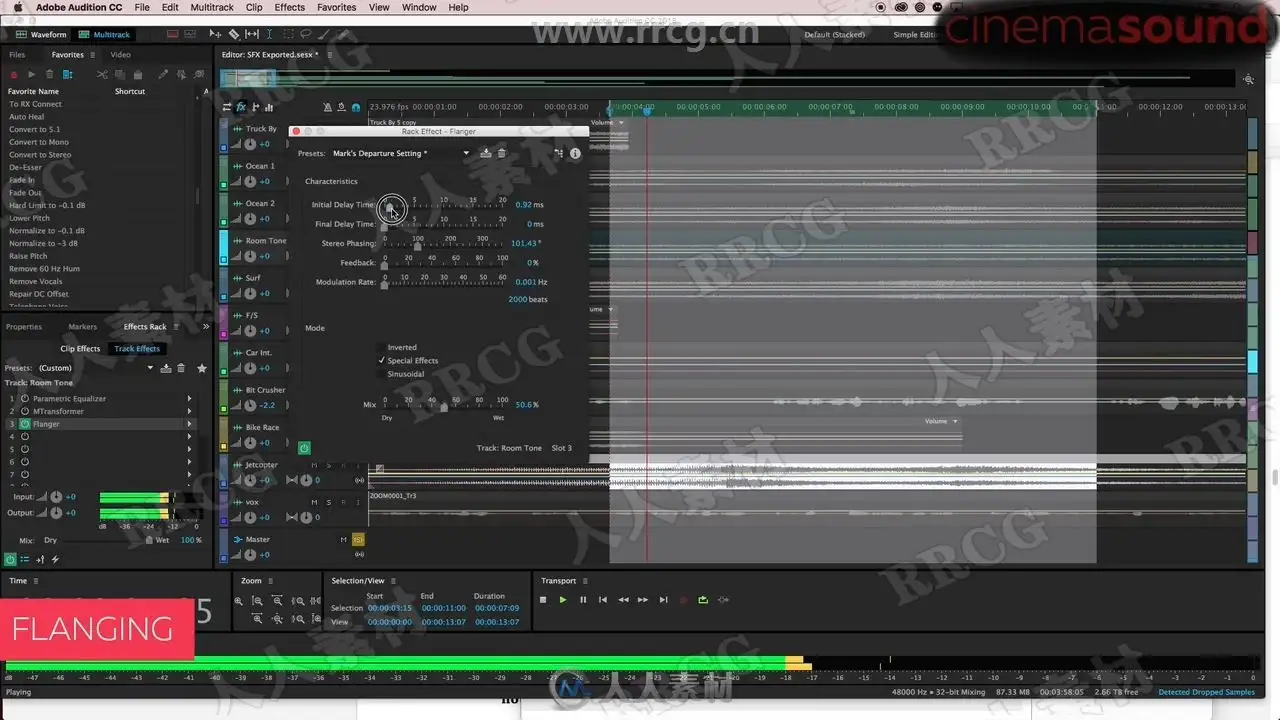Adjust the Dry/Wet Mix slider in Flanger
Image resolution: width=1280 pixels, height=720 pixels.
tap(444, 405)
